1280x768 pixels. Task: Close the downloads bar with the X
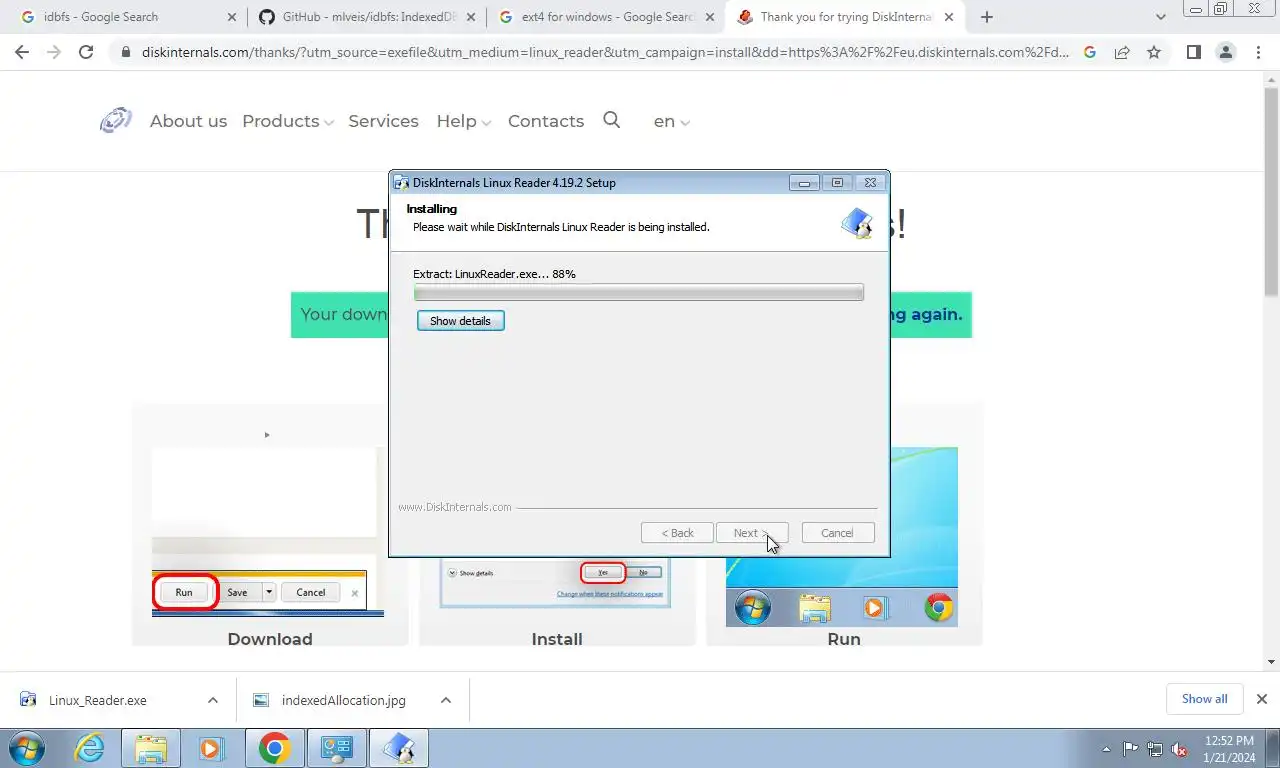[x=1262, y=699]
